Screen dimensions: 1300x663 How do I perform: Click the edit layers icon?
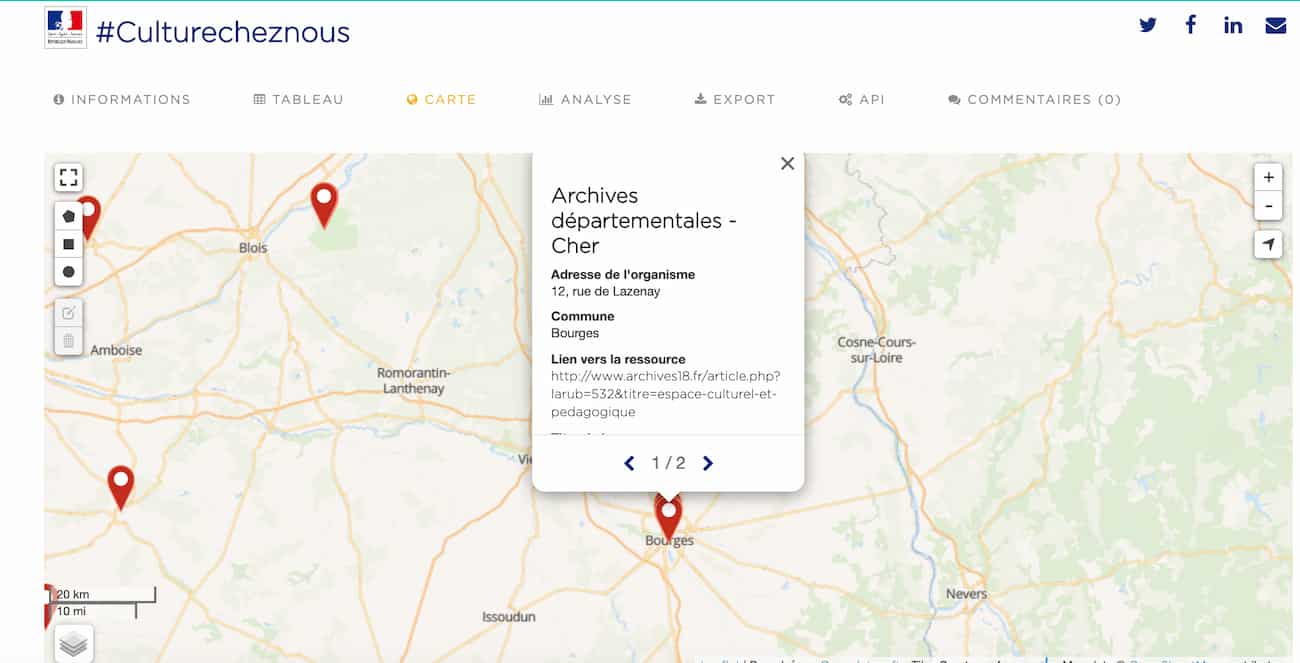(x=68, y=313)
